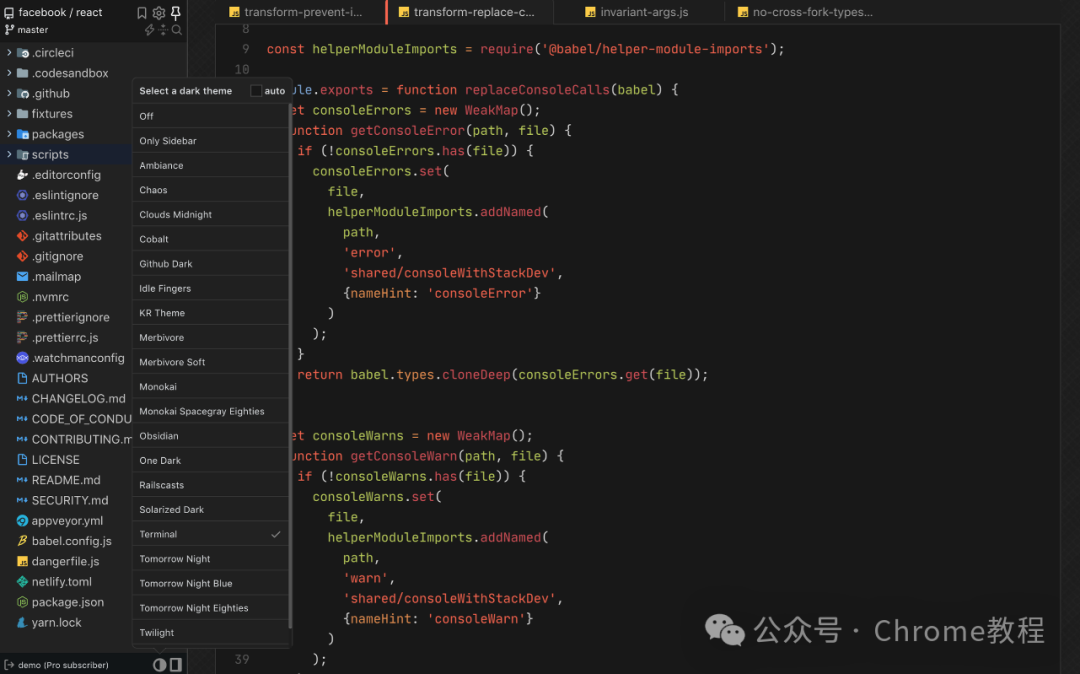This screenshot has width=1080, height=674.
Task: Click the sidebar layout icon at bottom
Action: [x=176, y=664]
